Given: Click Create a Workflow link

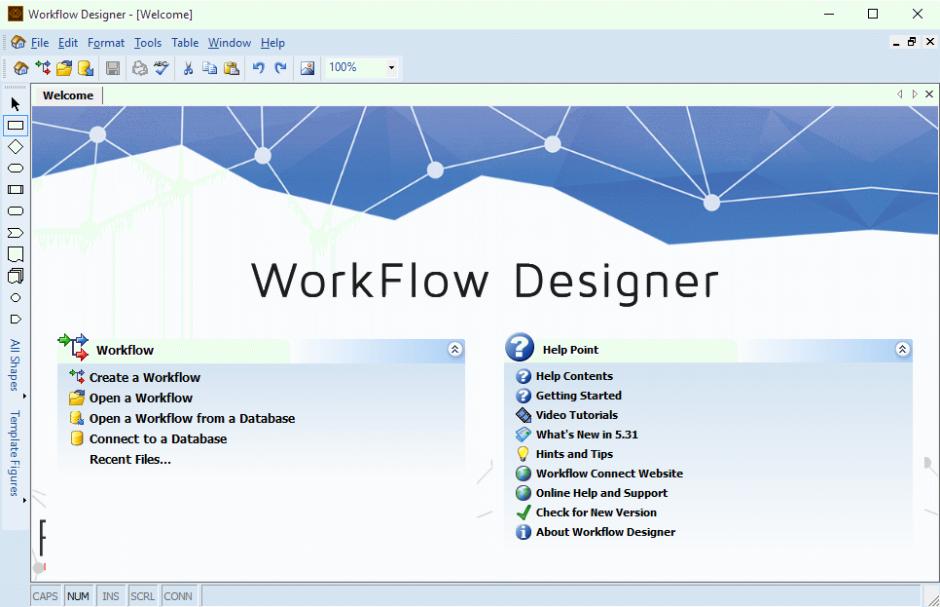Looking at the screenshot, I should (144, 378).
